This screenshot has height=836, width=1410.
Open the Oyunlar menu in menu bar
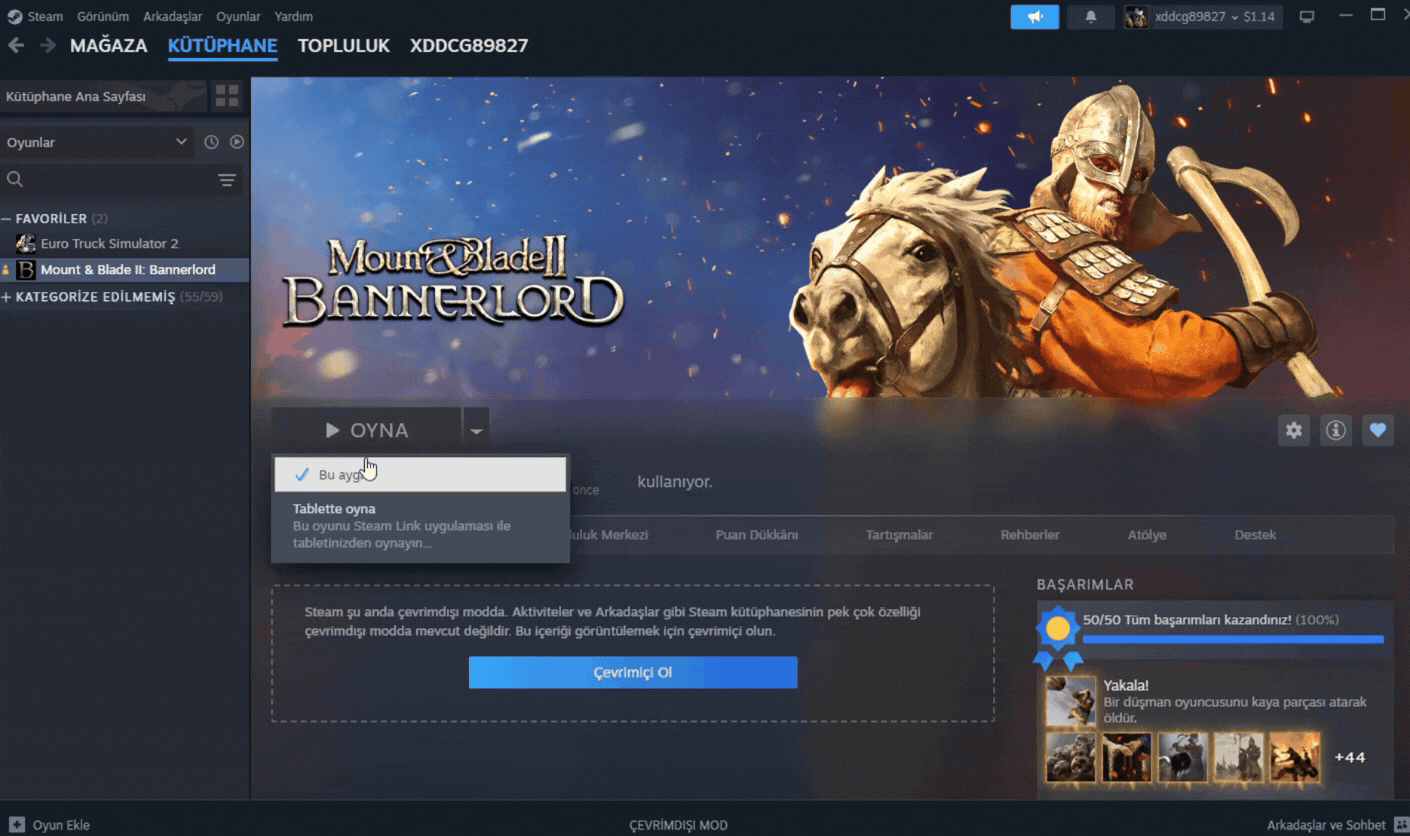tap(238, 16)
